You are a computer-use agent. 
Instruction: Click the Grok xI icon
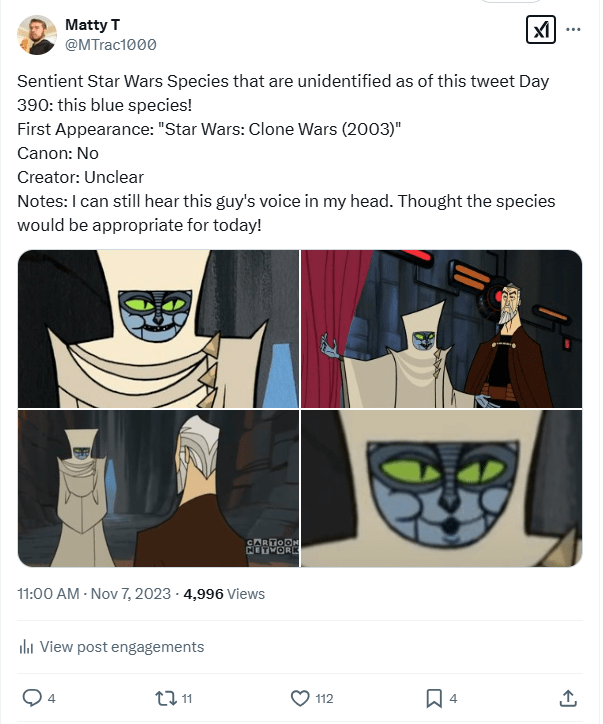[x=540, y=30]
